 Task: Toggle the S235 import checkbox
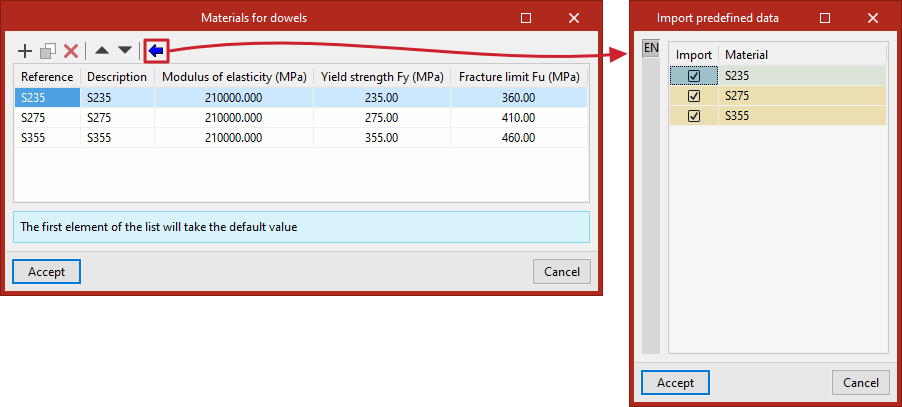[x=694, y=76]
